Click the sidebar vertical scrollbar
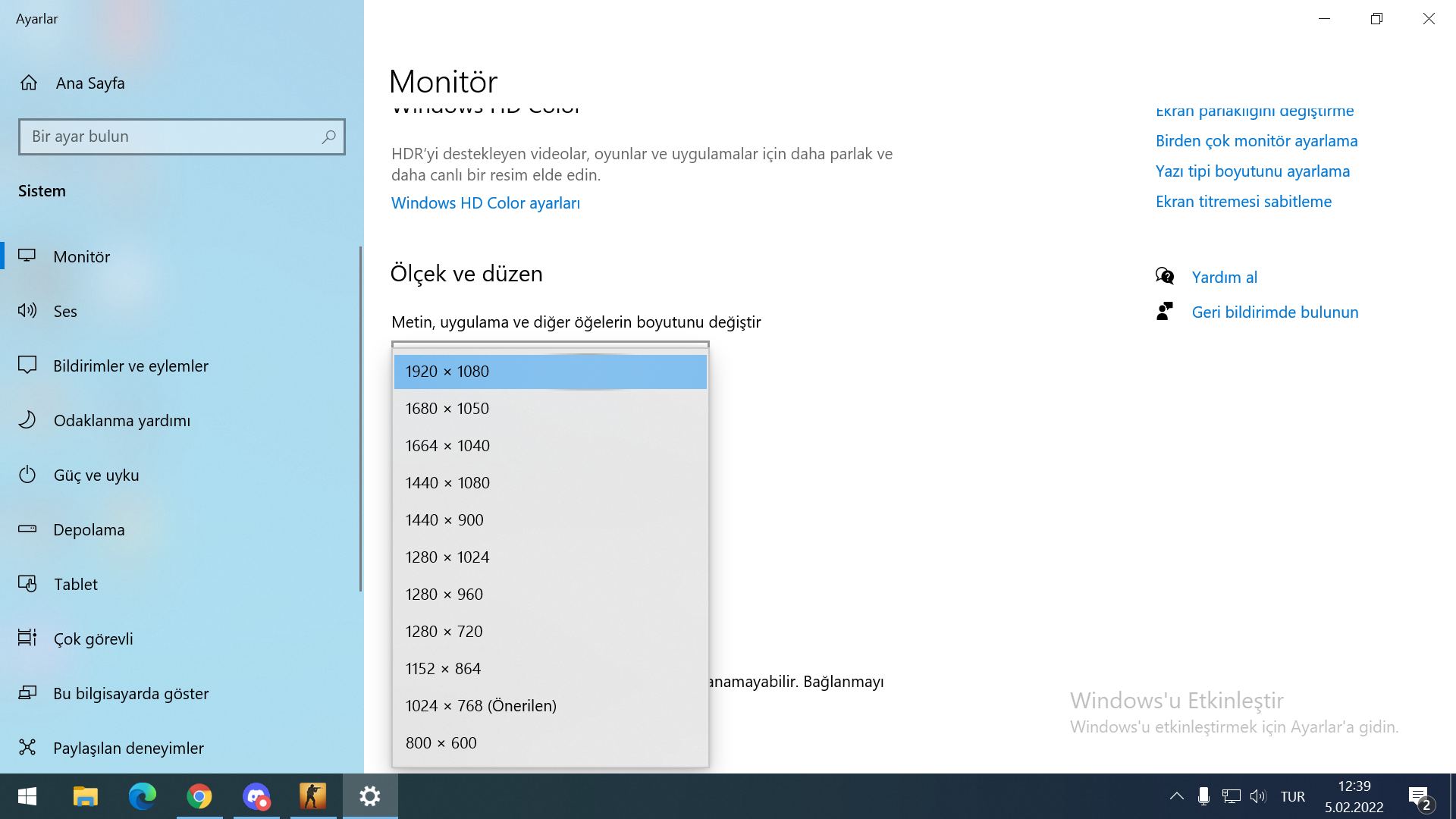Screen dimensions: 1456x819 tap(360, 419)
